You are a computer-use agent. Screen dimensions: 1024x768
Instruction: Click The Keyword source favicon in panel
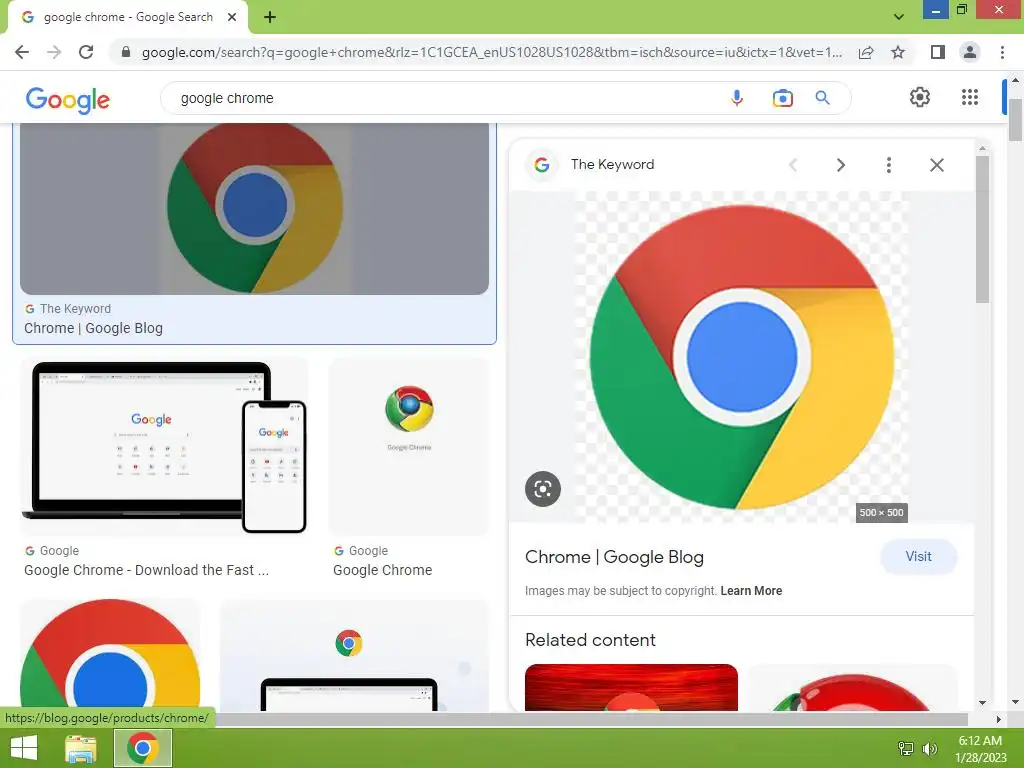[541, 165]
